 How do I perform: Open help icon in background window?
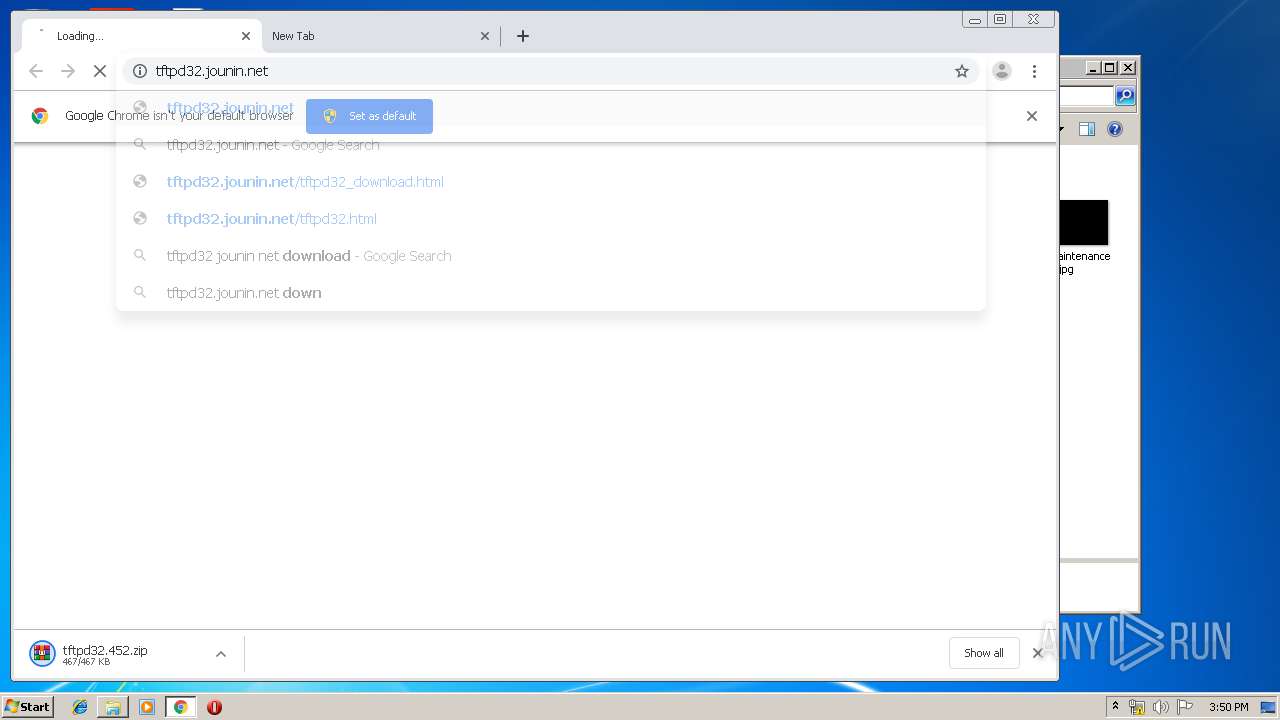1115,129
